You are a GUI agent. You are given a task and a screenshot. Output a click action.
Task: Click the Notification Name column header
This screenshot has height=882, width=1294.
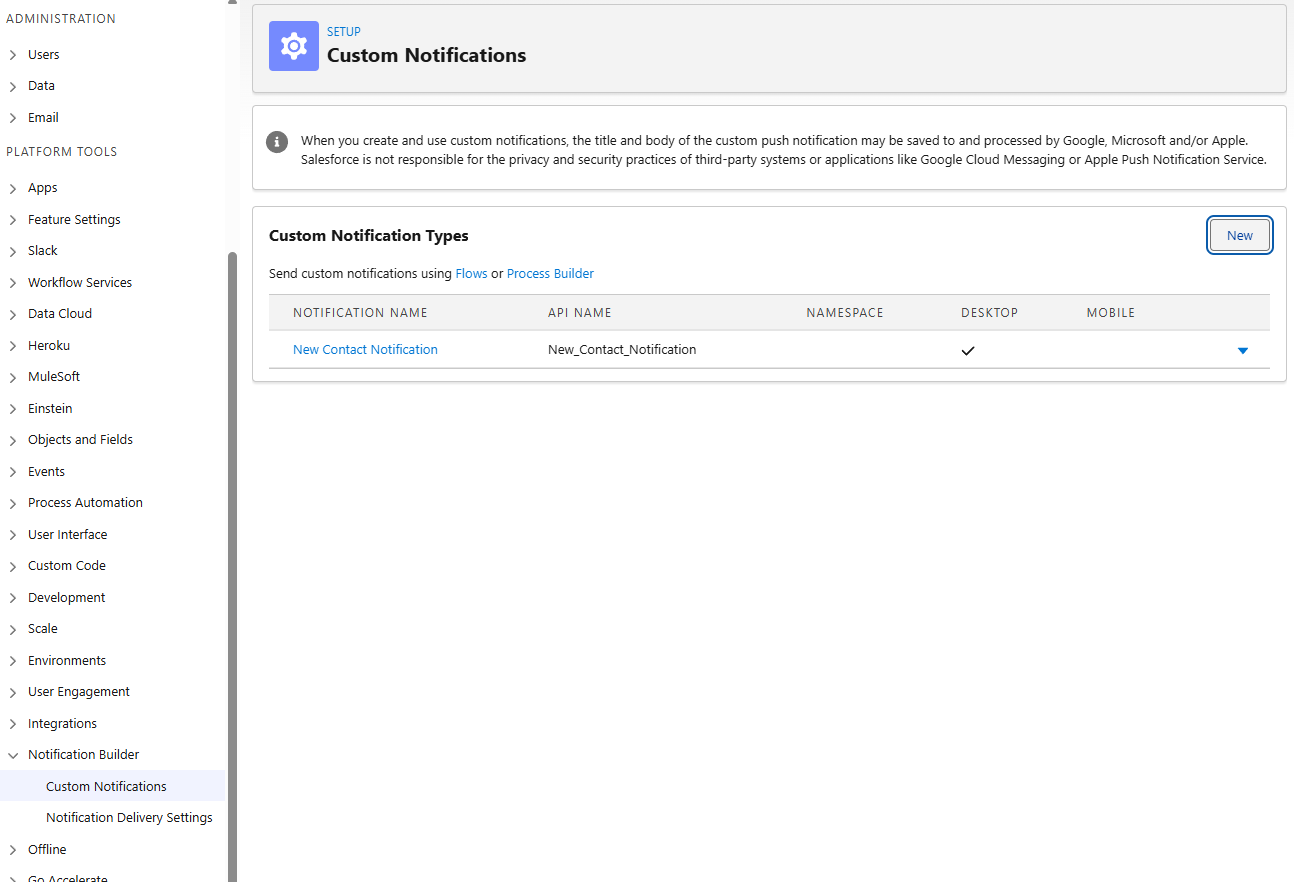360,313
